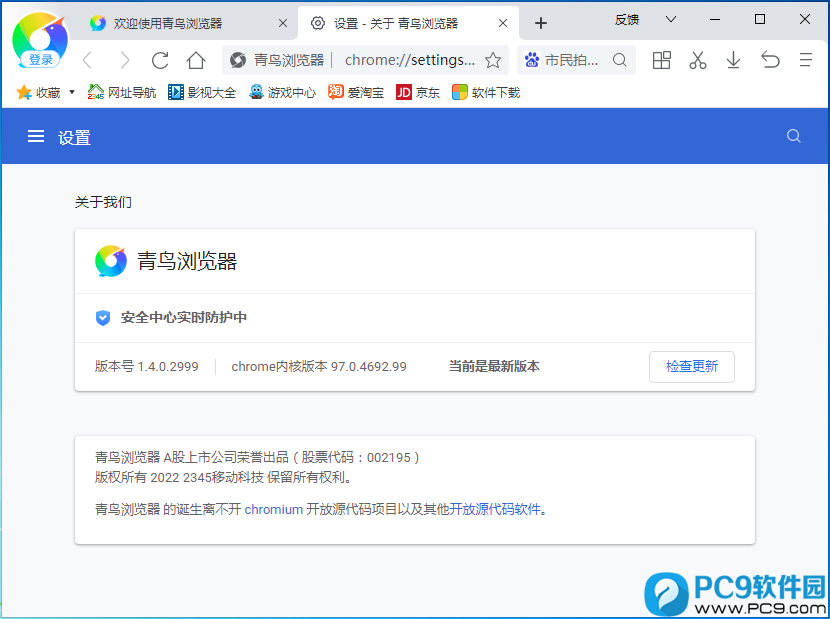830x619 pixels.
Task: Expand the 收藏 dropdown arrow
Action: (72, 92)
